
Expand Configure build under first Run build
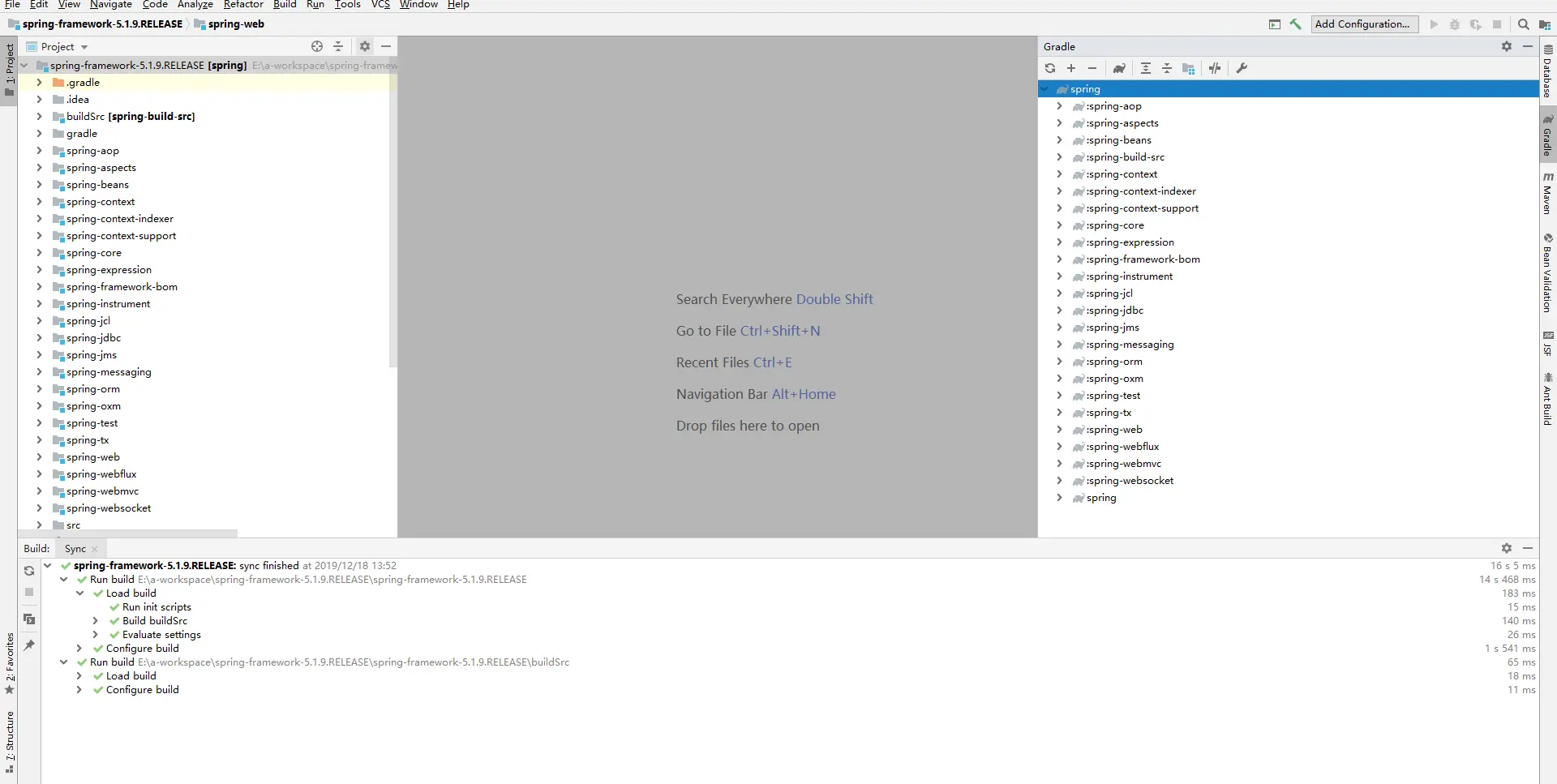click(79, 649)
